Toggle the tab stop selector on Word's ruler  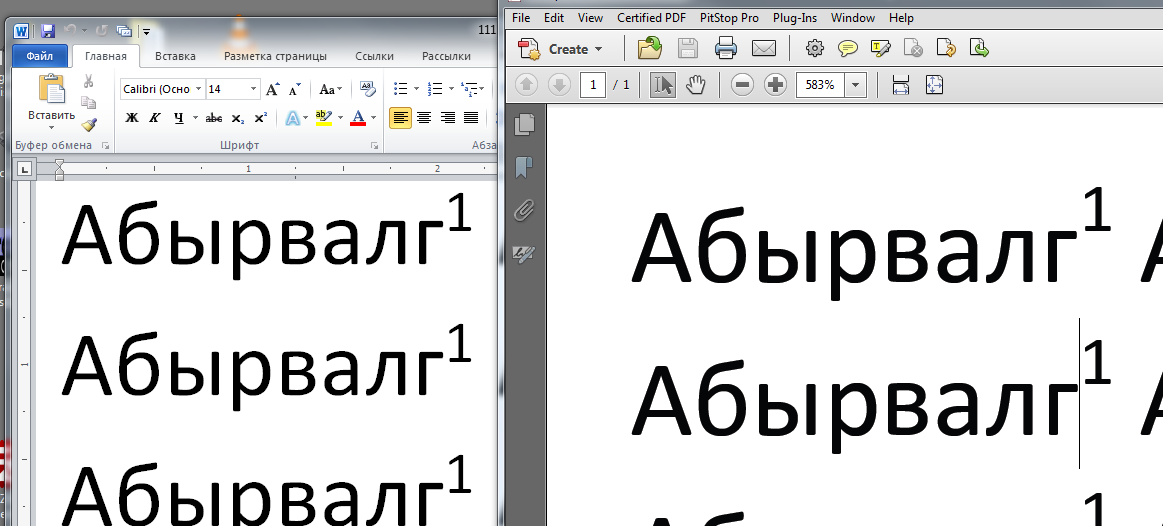(24, 170)
